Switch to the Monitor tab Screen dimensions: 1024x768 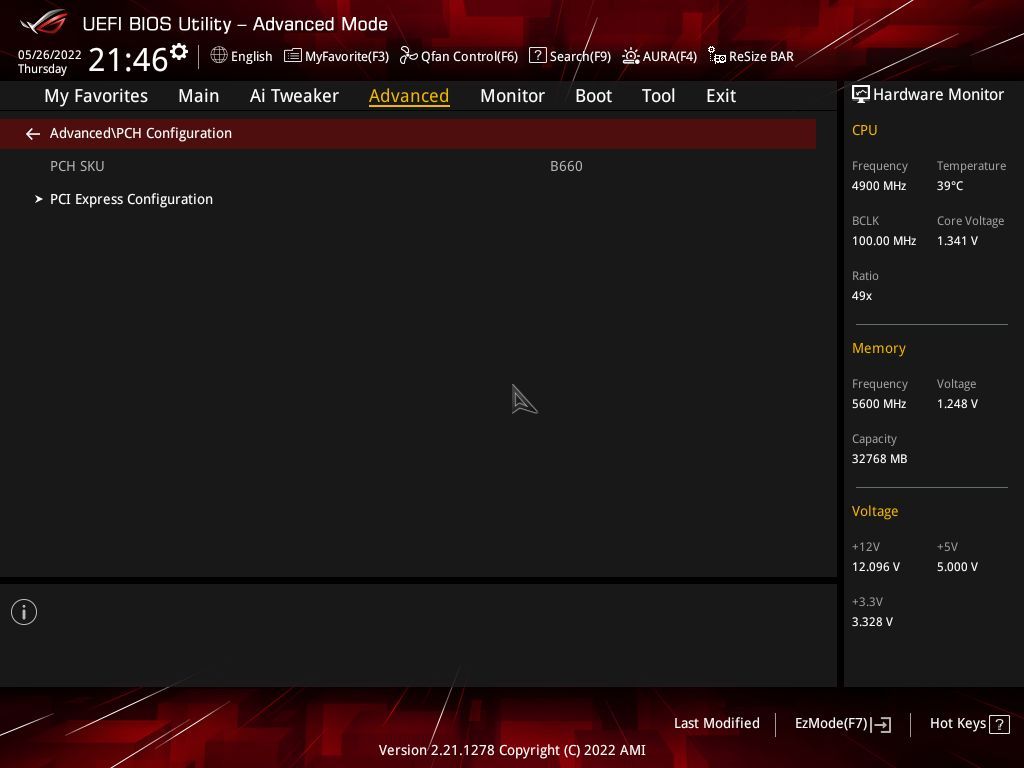(512, 96)
